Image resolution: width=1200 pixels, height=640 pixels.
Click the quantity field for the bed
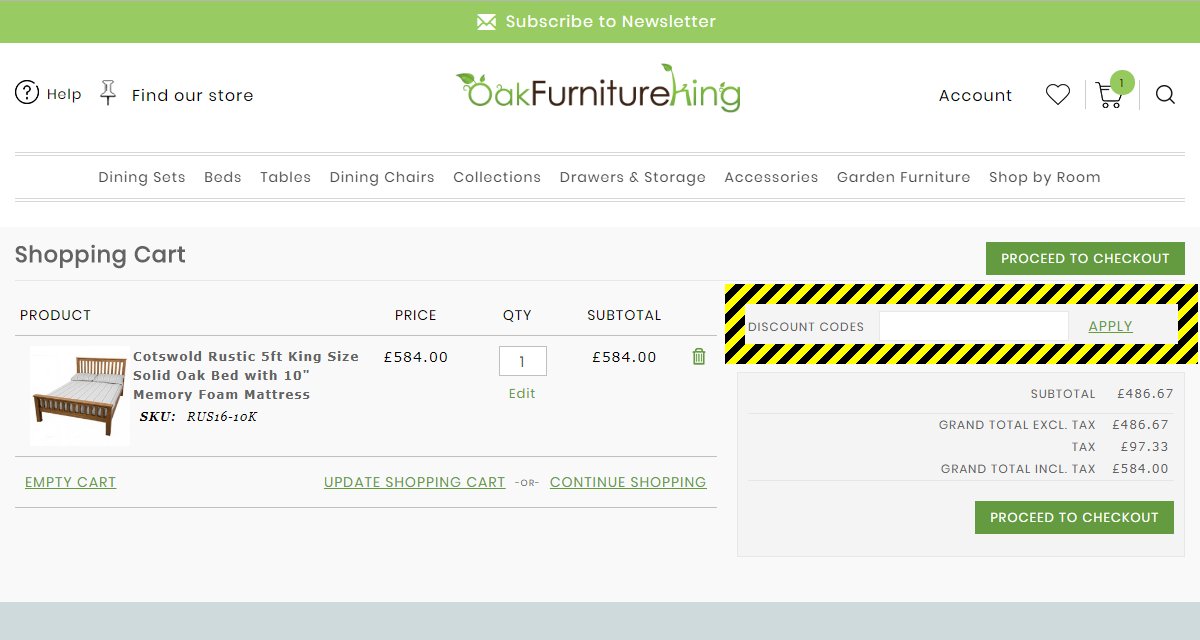[x=523, y=361]
